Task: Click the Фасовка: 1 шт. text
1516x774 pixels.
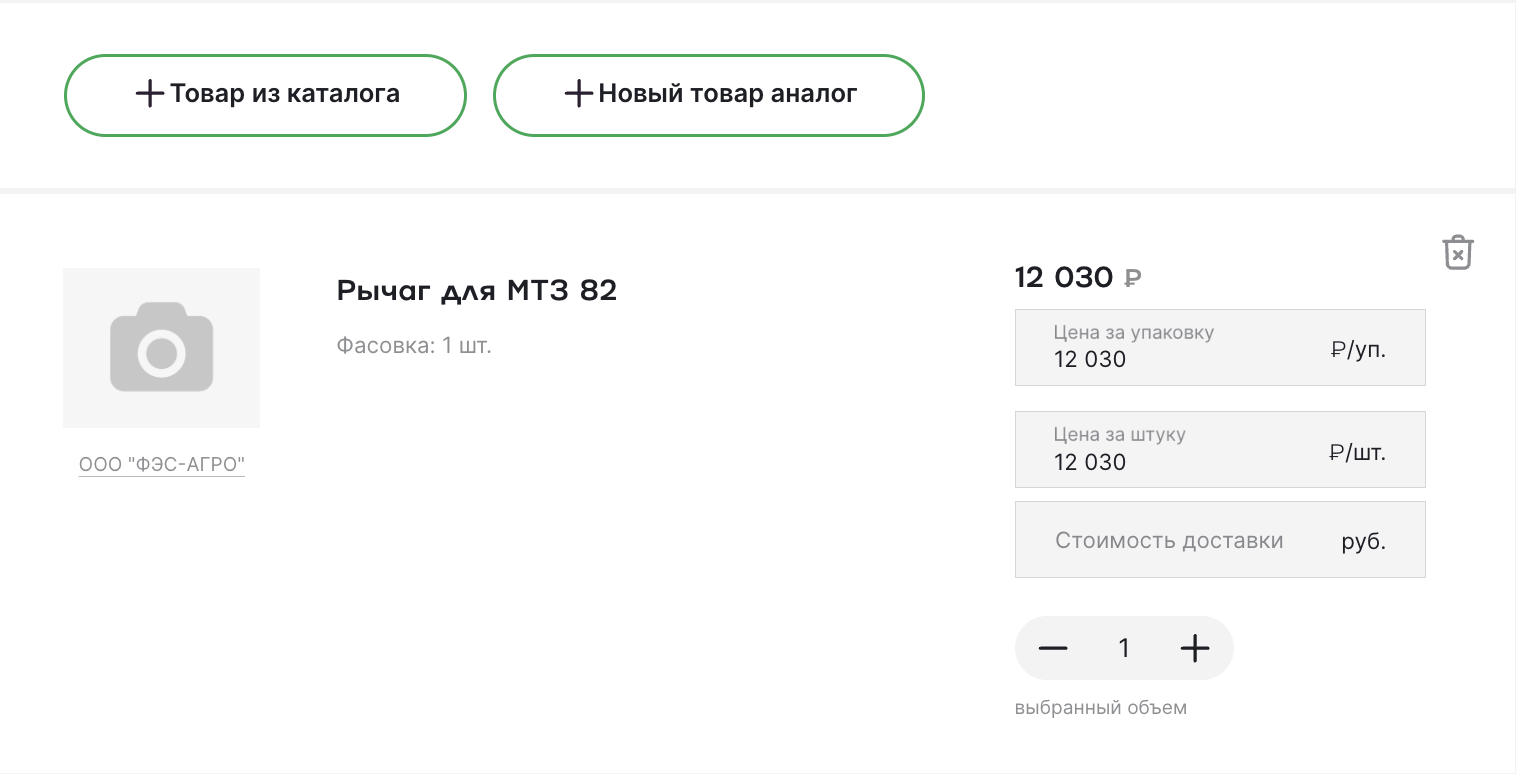Action: pyautogui.click(x=414, y=346)
